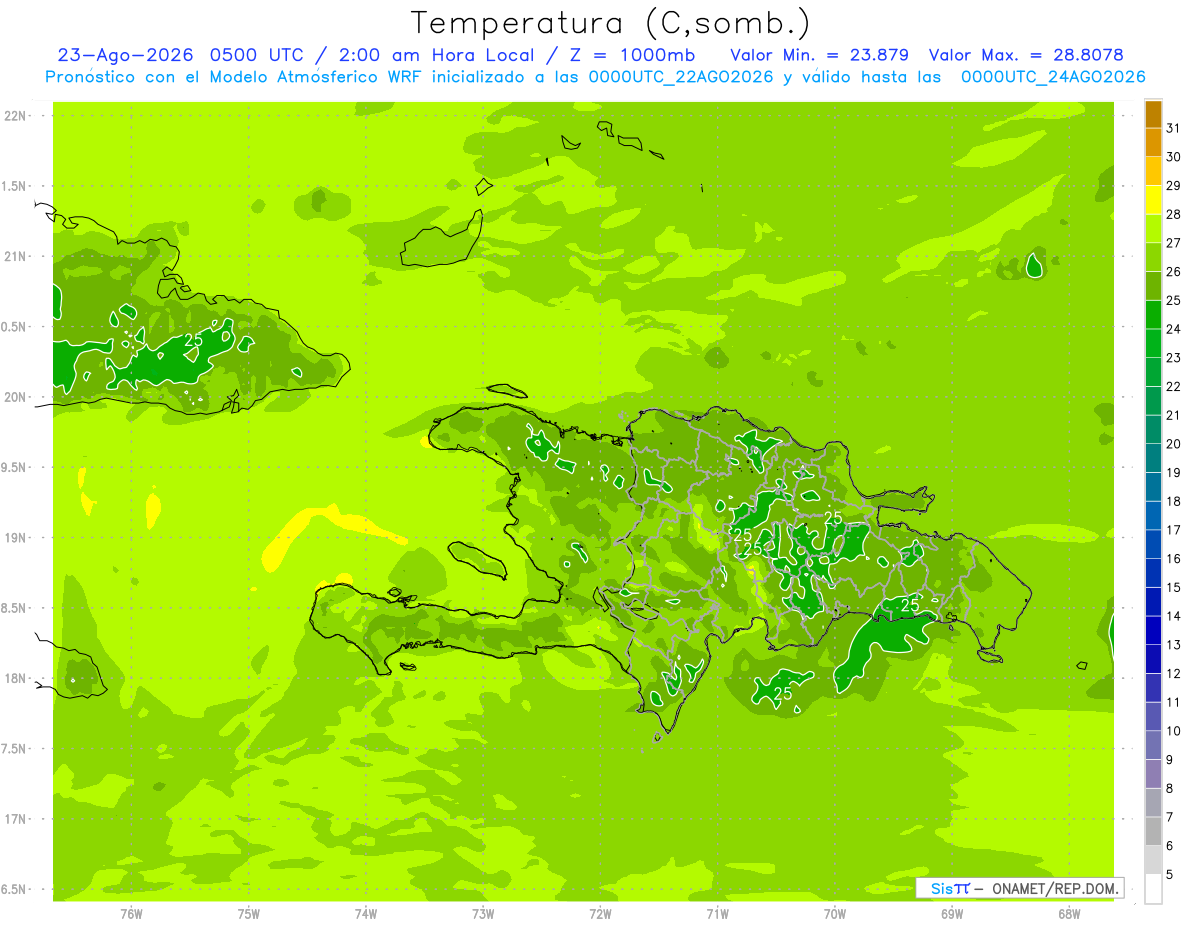This screenshot has height=927, width=1200.
Task: Click the longitude axis label "72W"
Action: pyautogui.click(x=600, y=914)
